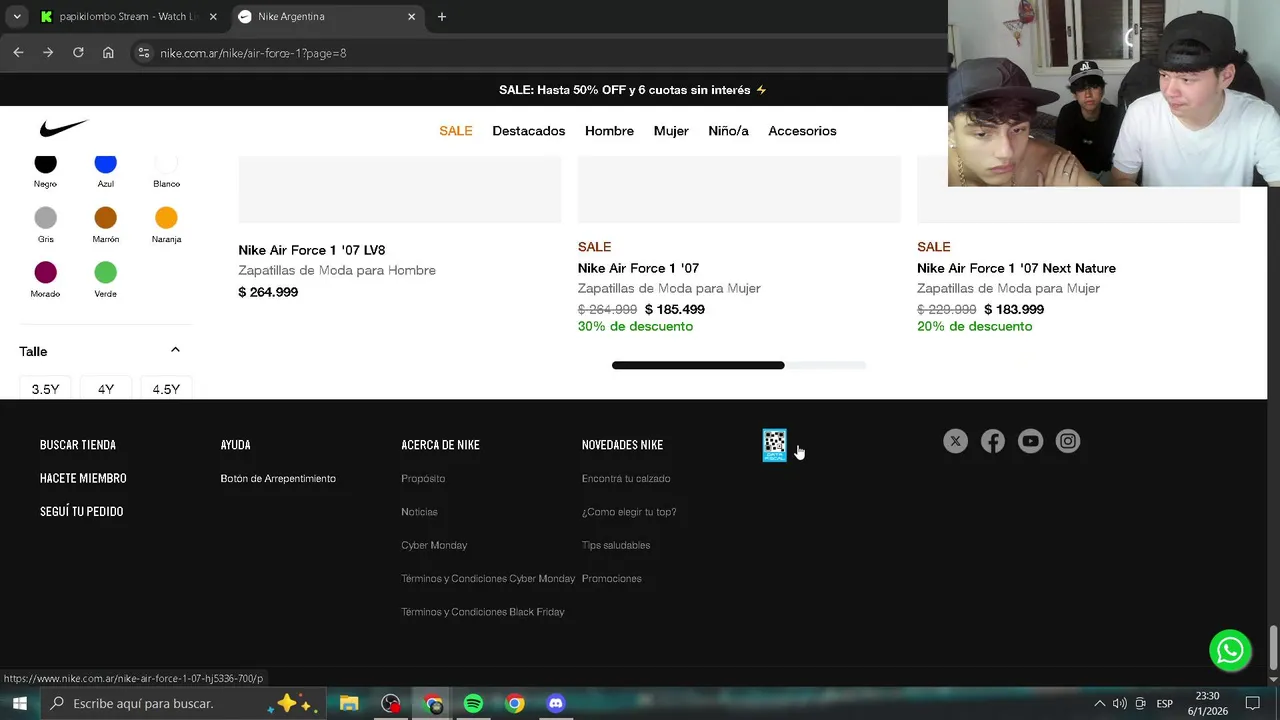Click BUSCAR TIENDA footer link
The image size is (1280, 720).
pos(78,445)
